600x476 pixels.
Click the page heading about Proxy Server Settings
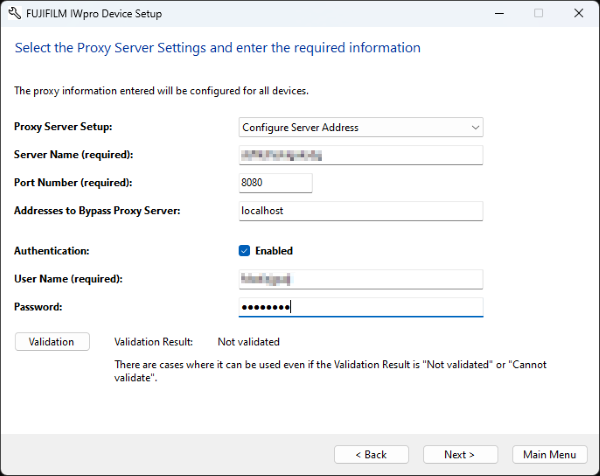[x=217, y=48]
